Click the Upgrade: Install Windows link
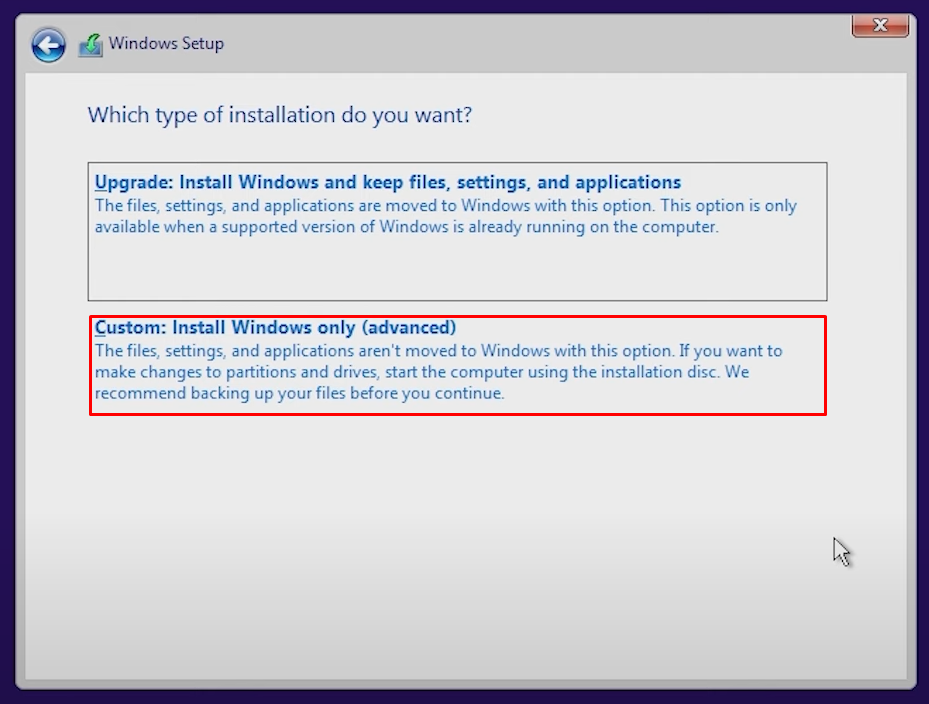This screenshot has width=929, height=704. (386, 182)
